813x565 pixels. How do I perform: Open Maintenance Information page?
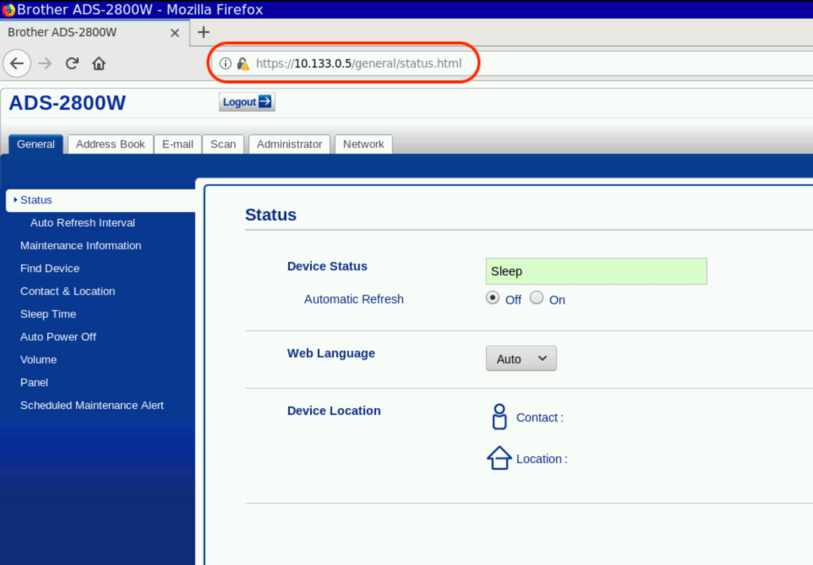point(80,246)
